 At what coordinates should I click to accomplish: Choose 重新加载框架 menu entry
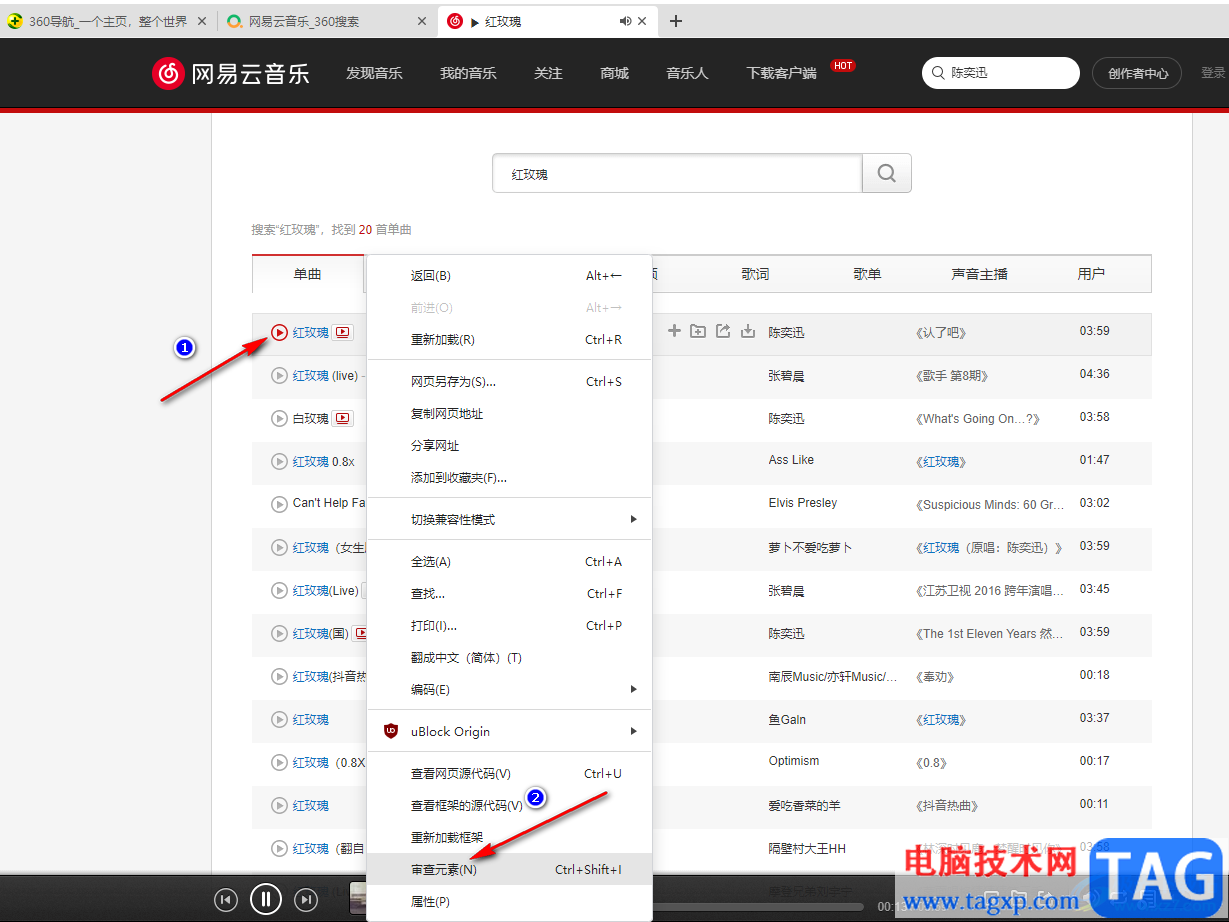coord(510,837)
